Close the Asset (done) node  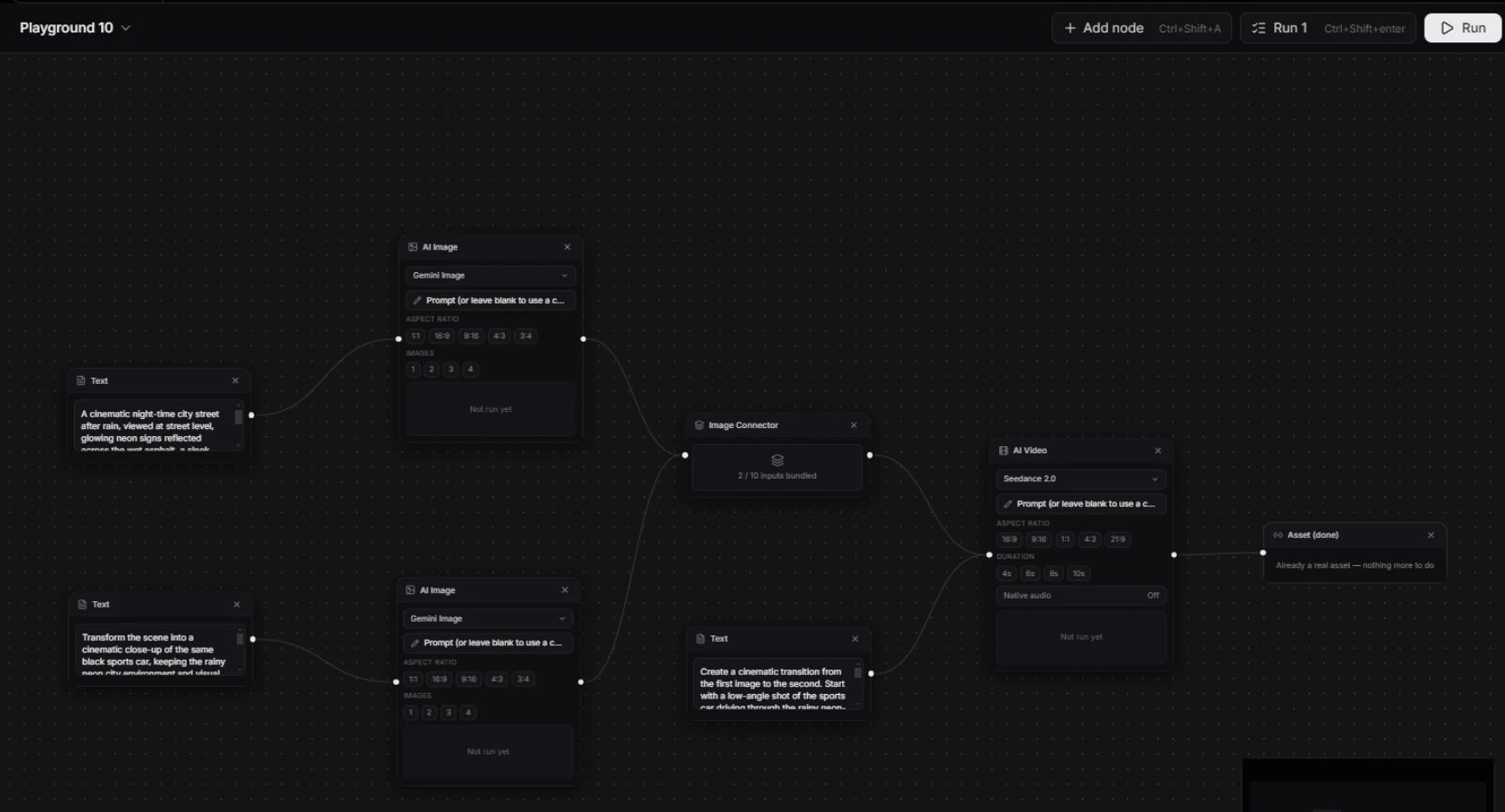pos(1431,535)
